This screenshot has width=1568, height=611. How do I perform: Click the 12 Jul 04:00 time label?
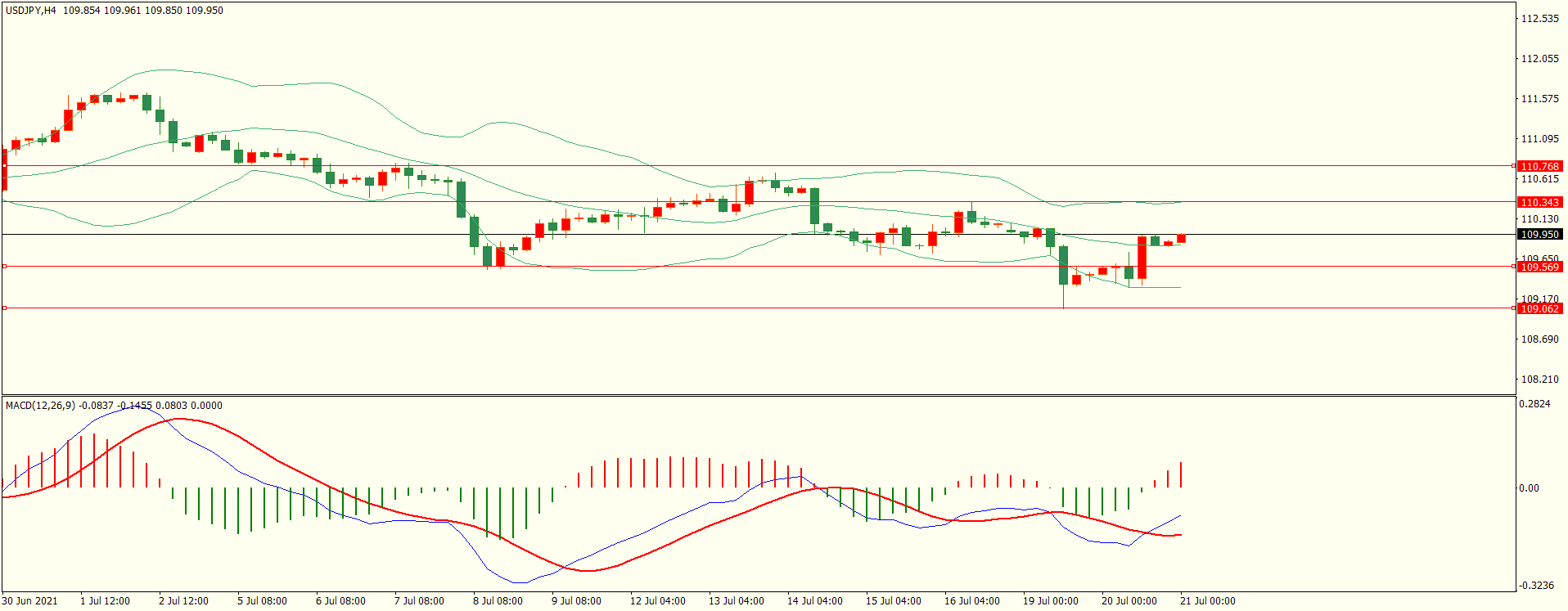pos(658,601)
